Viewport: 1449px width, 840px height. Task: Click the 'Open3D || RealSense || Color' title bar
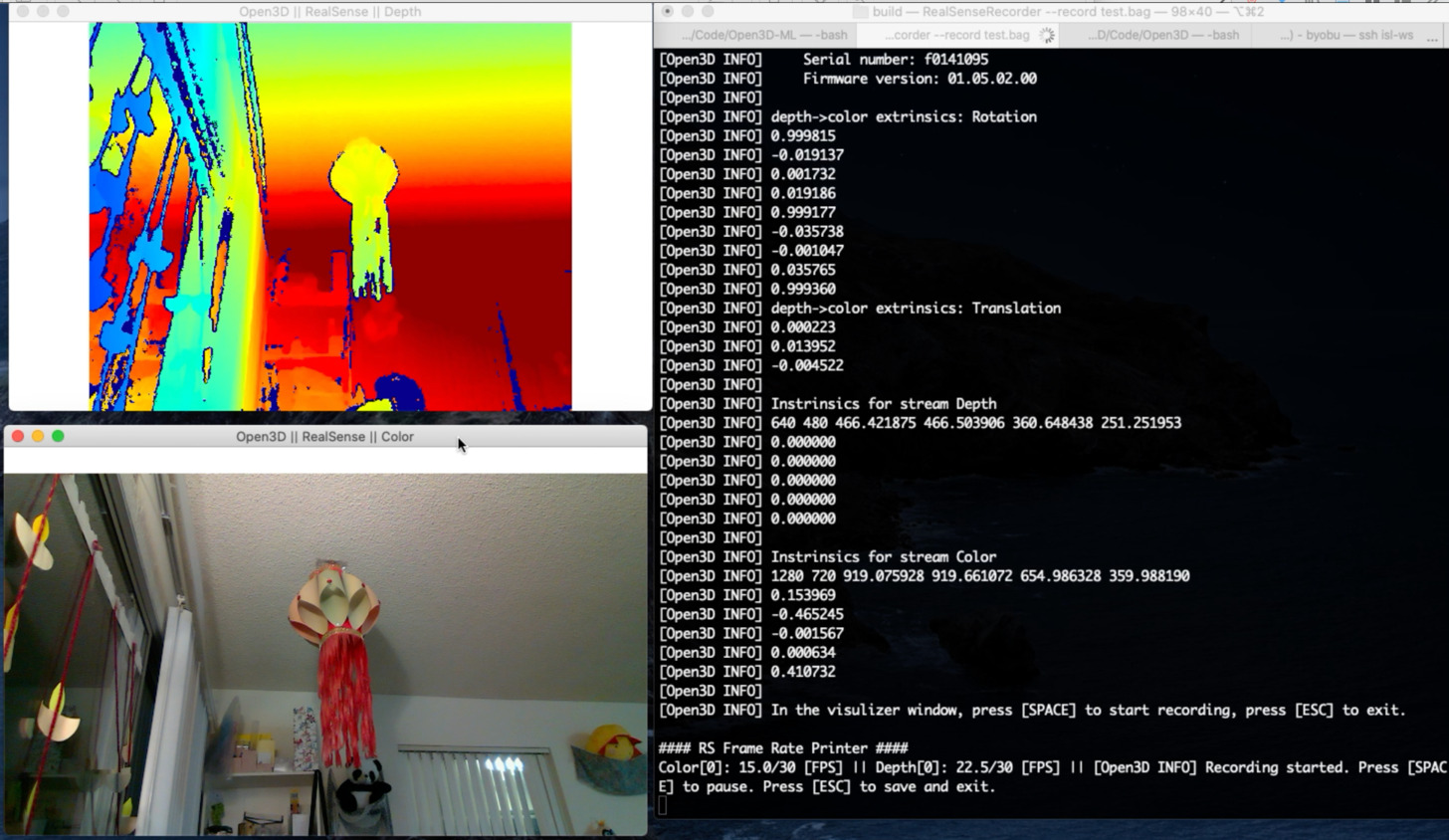tap(324, 437)
